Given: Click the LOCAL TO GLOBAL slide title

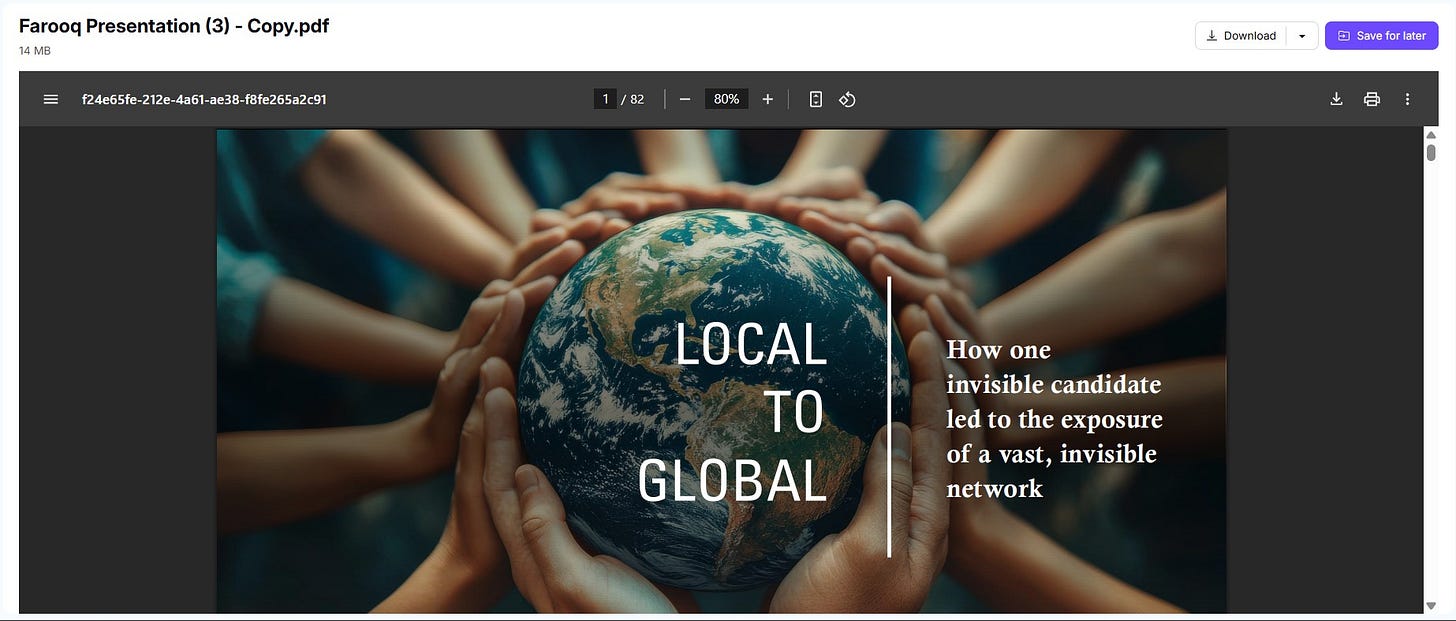Looking at the screenshot, I should point(733,412).
